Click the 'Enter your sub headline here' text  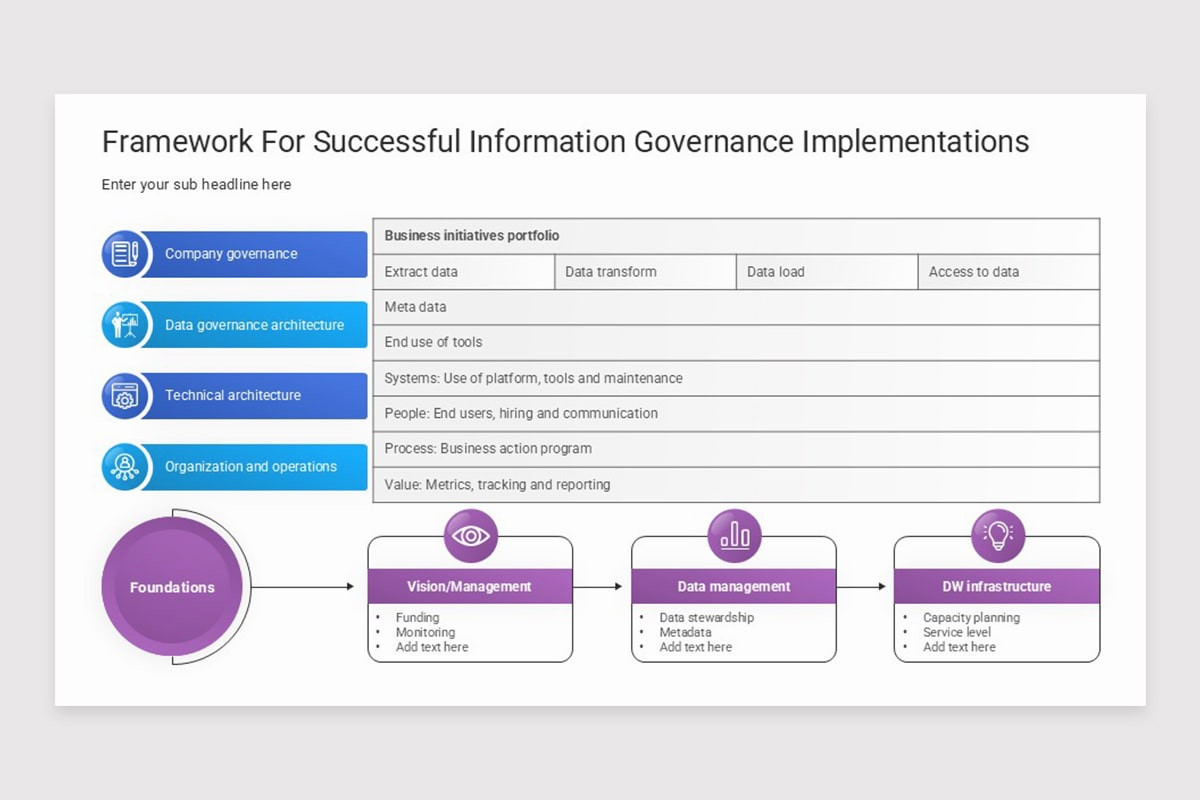(x=196, y=185)
